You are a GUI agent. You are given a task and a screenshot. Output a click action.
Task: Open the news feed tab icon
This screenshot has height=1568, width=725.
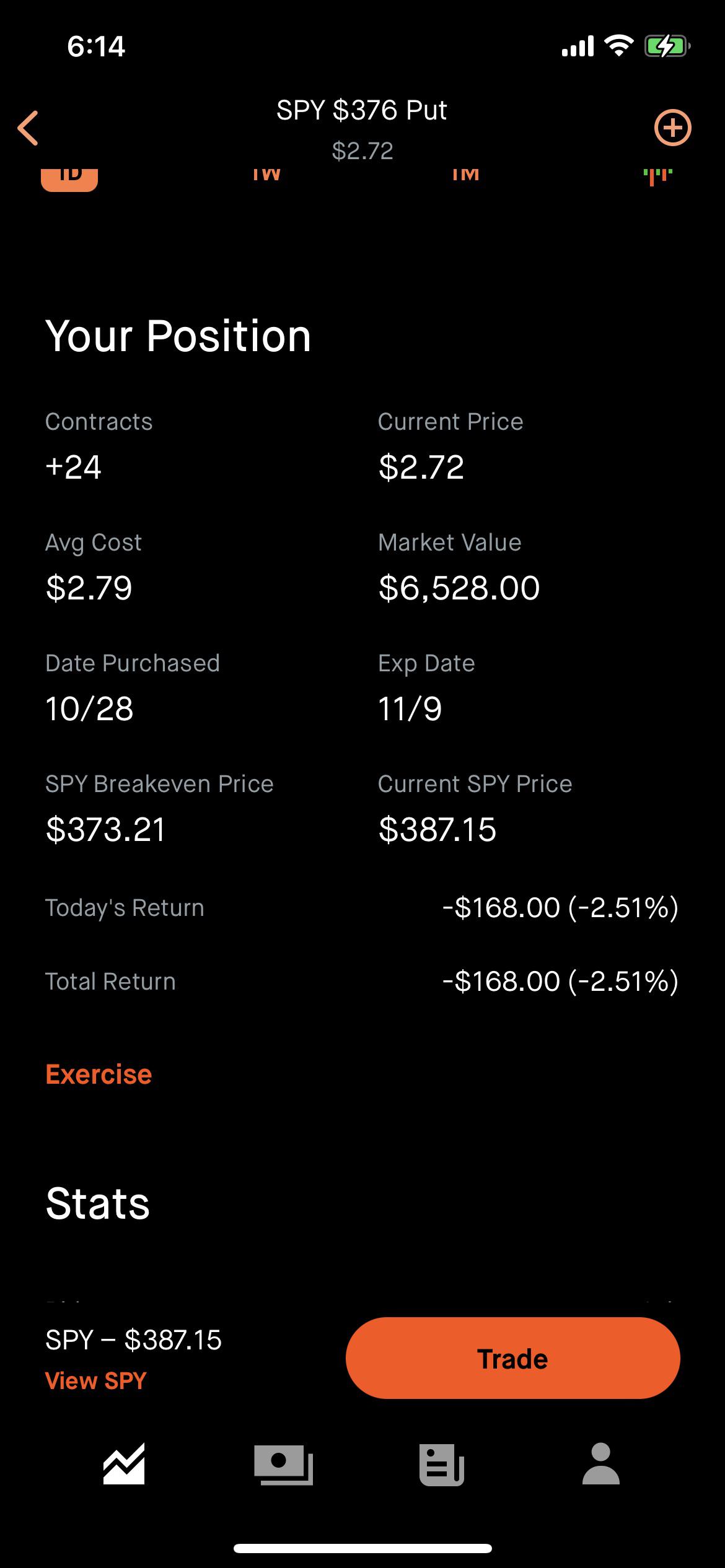442,1464
